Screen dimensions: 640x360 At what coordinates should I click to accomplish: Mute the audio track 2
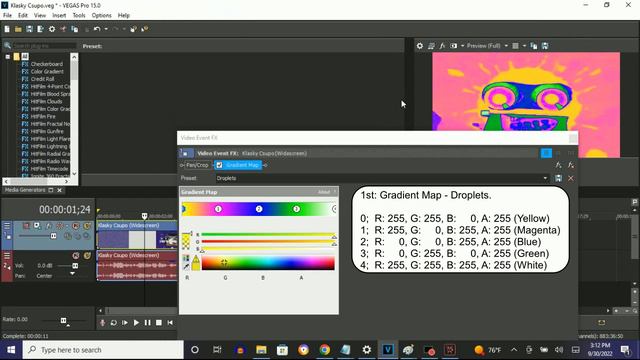(x=76, y=256)
